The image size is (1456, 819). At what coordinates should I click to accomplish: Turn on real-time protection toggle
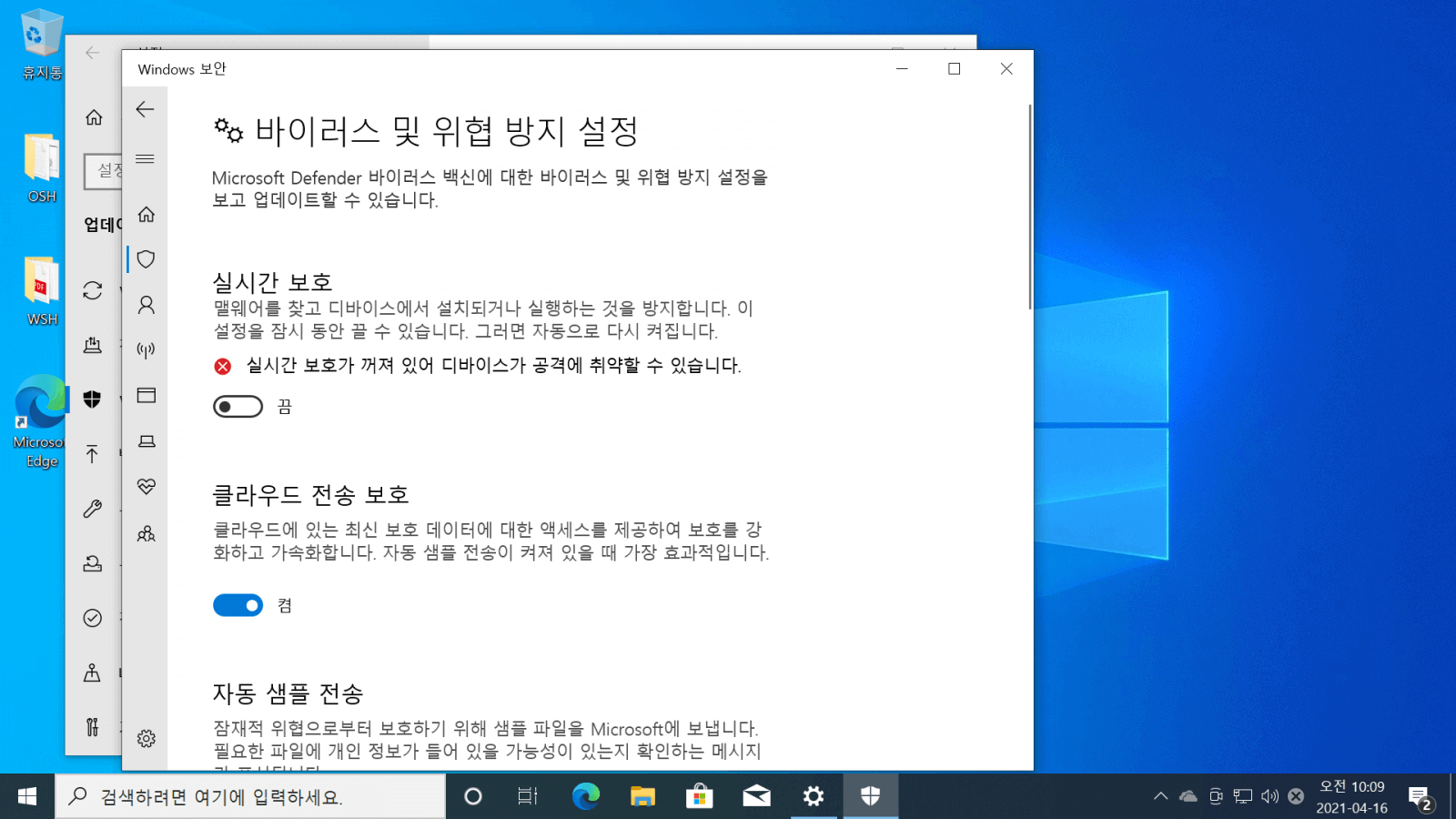coord(238,407)
